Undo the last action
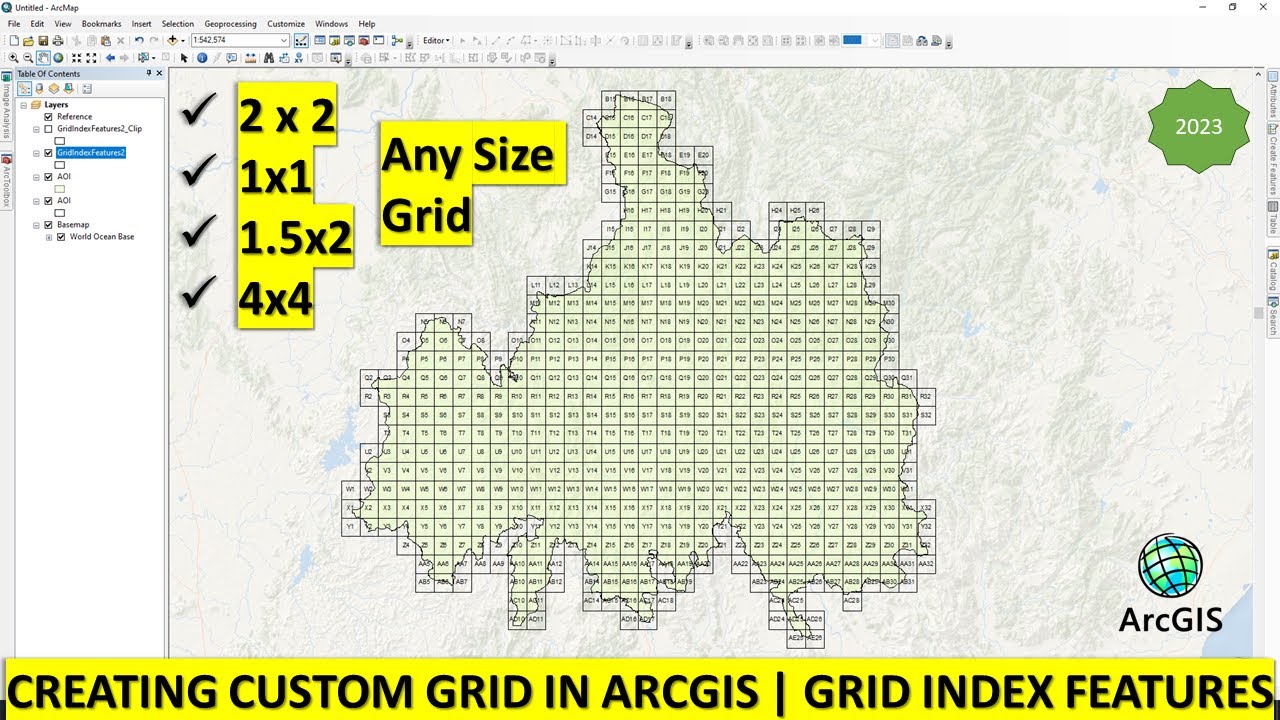This screenshot has width=1280, height=720. pyautogui.click(x=139, y=40)
